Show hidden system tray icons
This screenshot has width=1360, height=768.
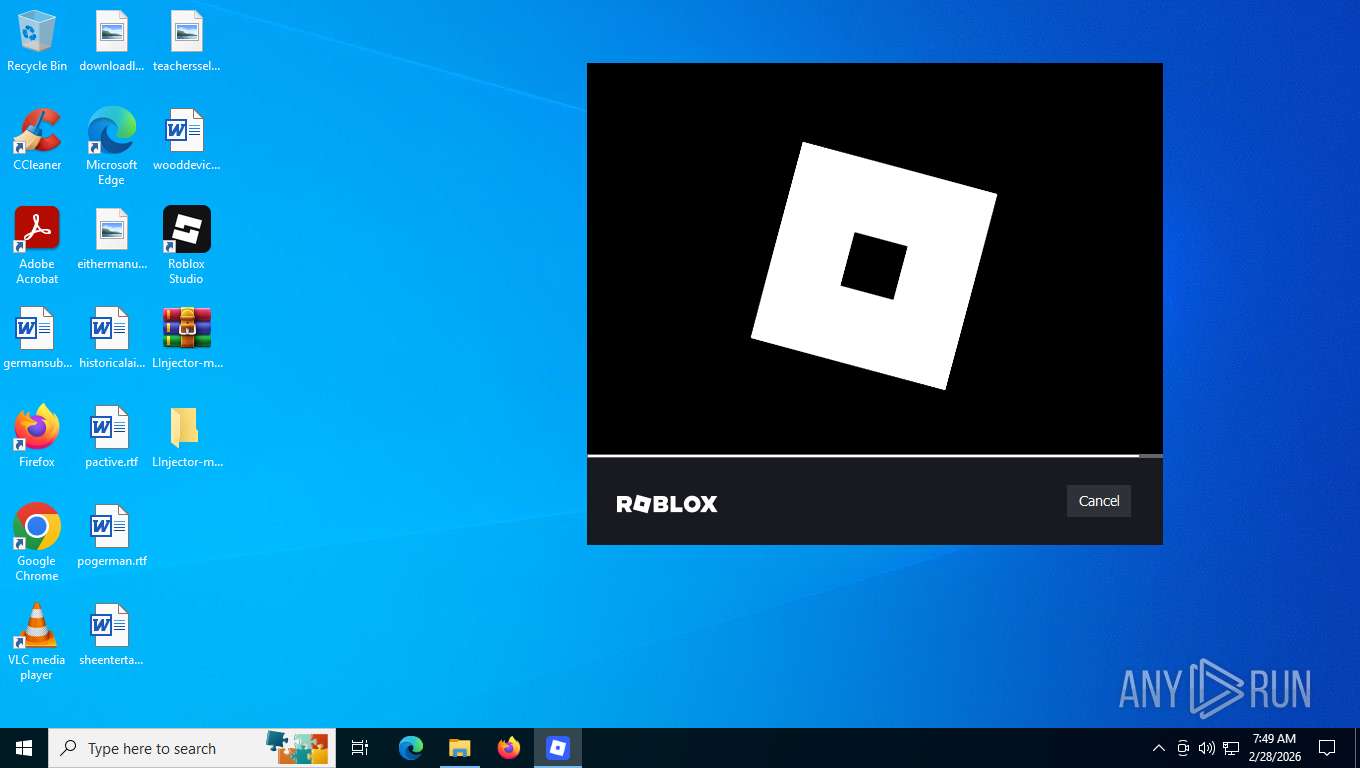coord(1158,748)
